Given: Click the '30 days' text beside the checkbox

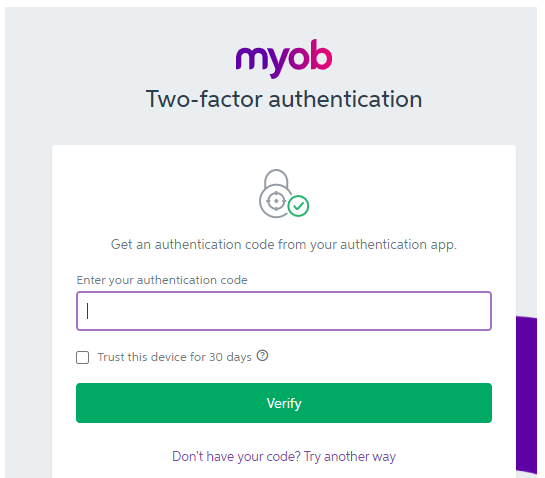Looking at the screenshot, I should coord(230,357).
